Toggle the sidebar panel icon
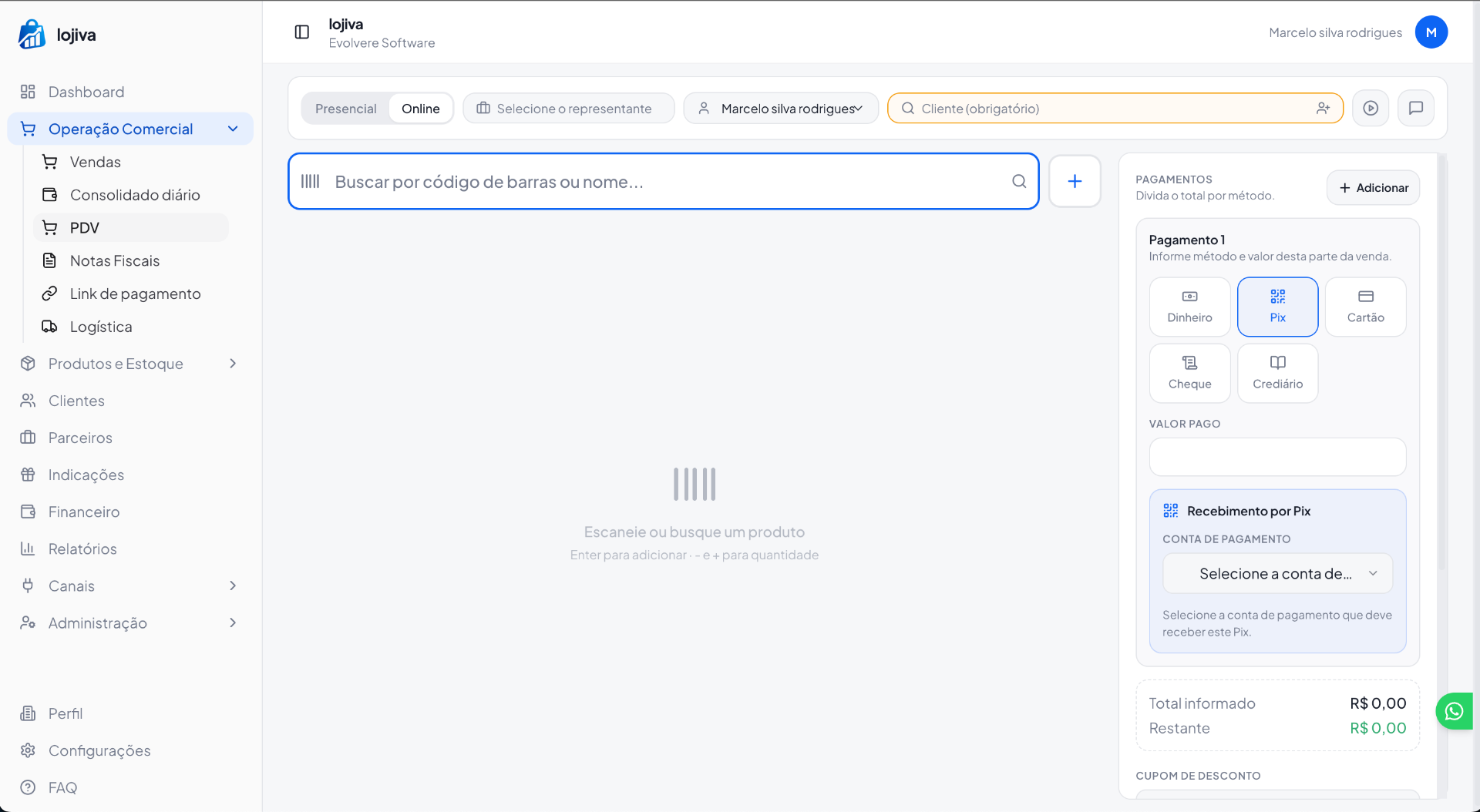The width and height of the screenshot is (1480, 812). coord(302,32)
